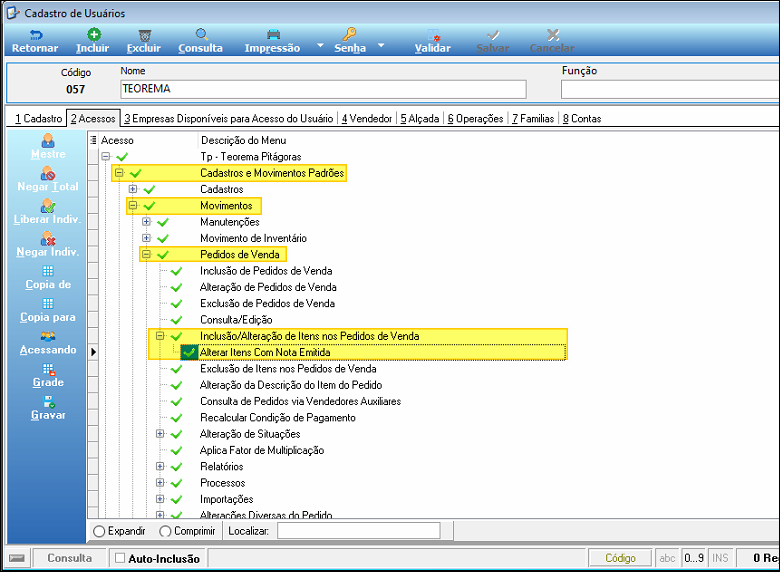Select the Exclusão de Itens nos Pedidos row
Image resolution: width=780 pixels, height=572 pixels.
click(288, 369)
